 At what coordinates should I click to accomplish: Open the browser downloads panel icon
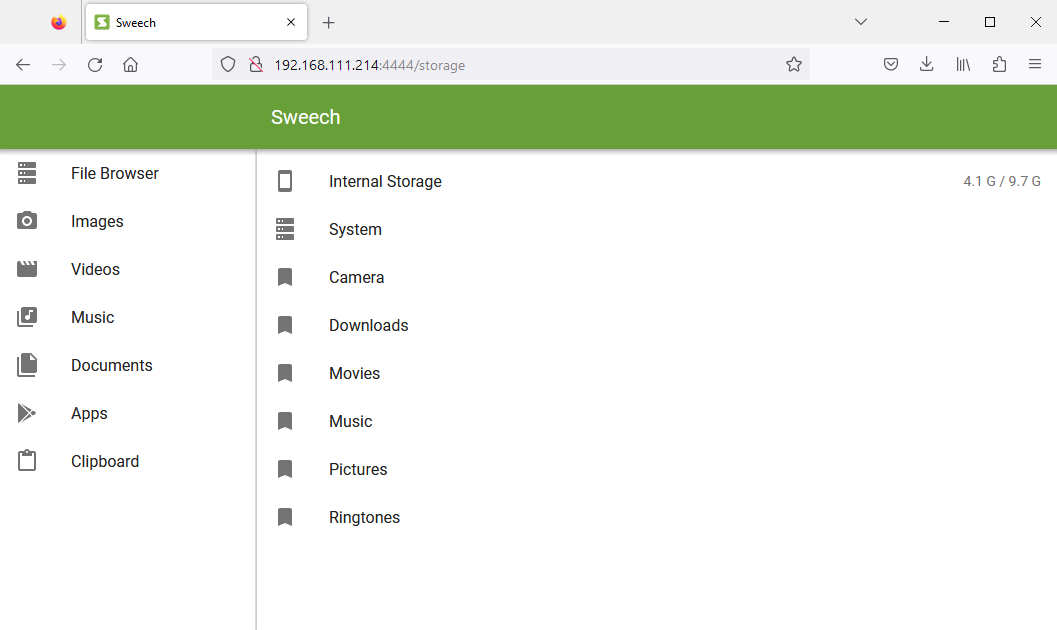(927, 65)
